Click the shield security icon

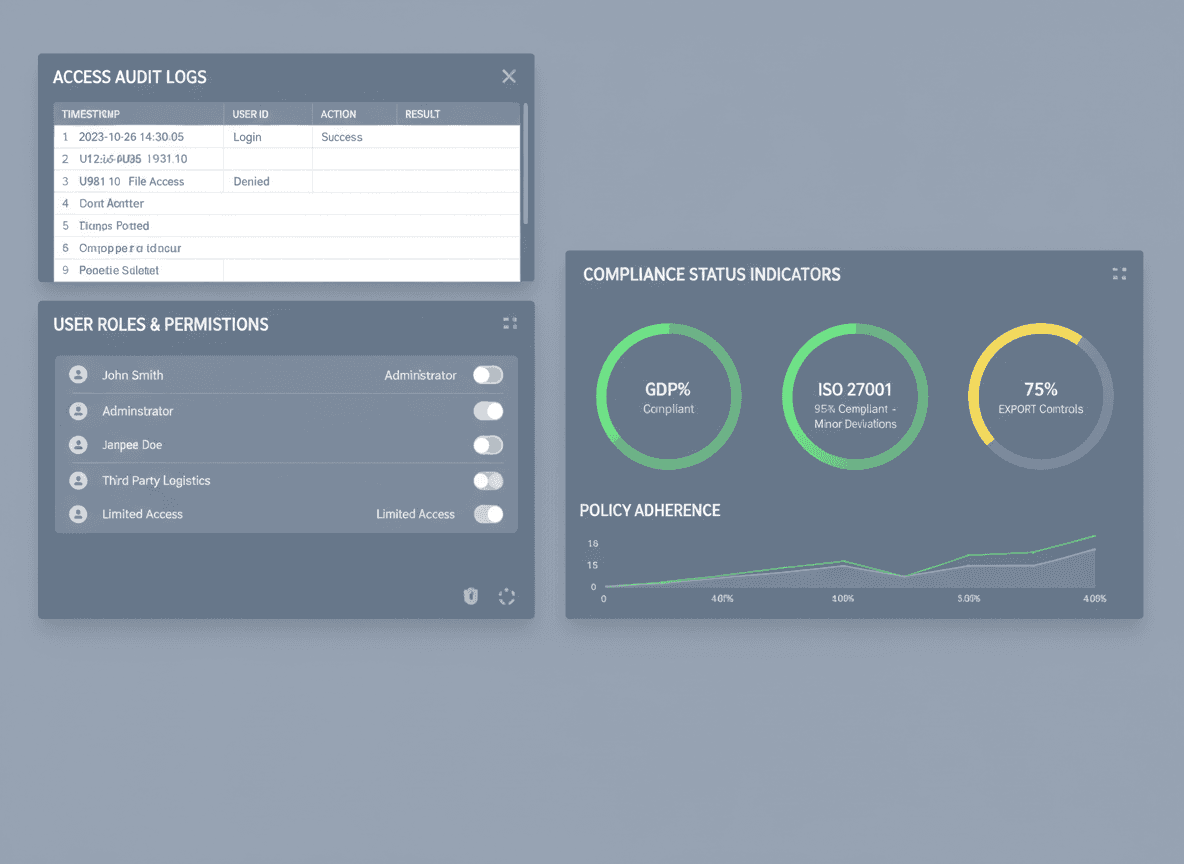[x=470, y=596]
